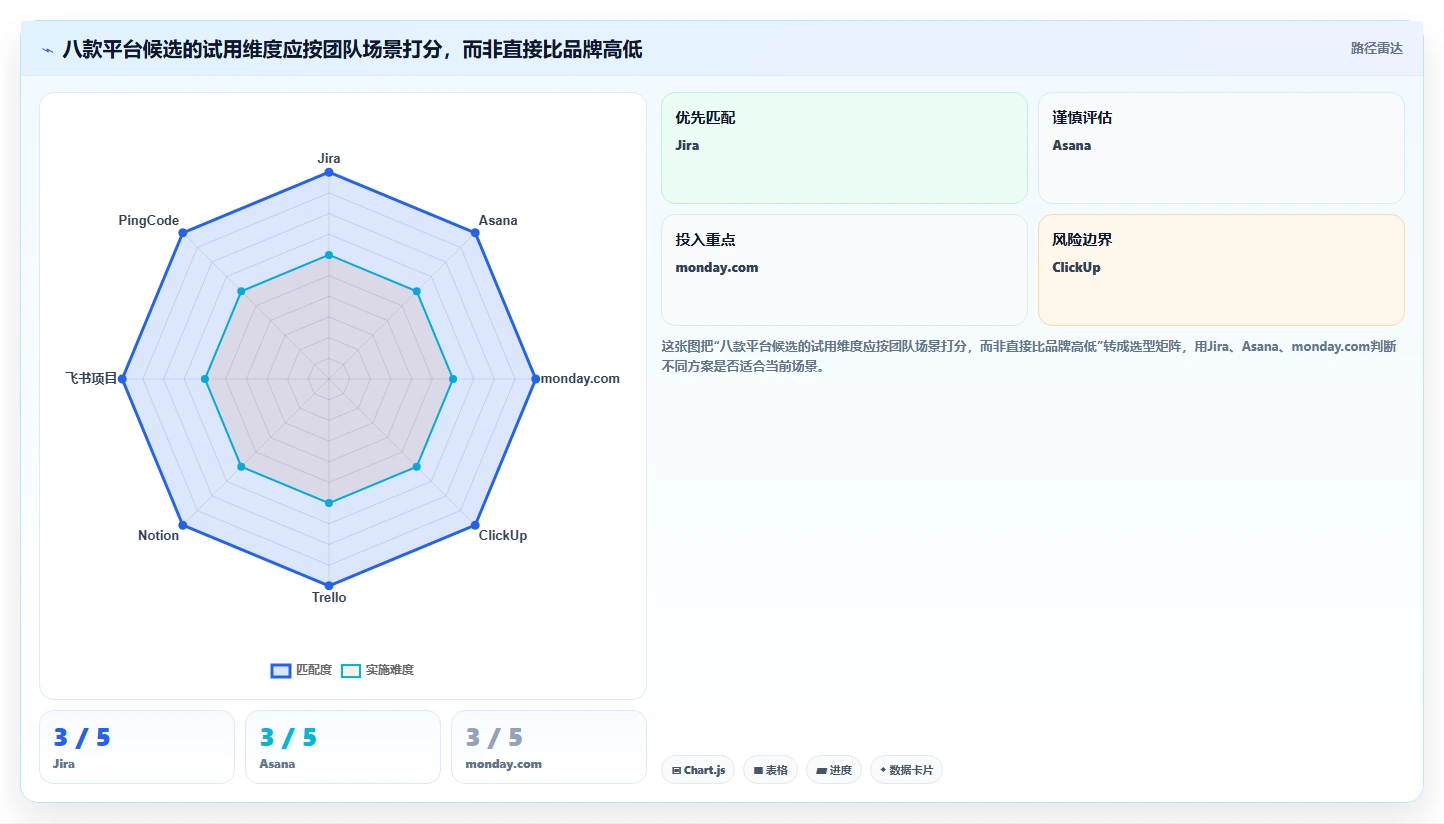Click the blue monday.com outer data point

(x=535, y=379)
